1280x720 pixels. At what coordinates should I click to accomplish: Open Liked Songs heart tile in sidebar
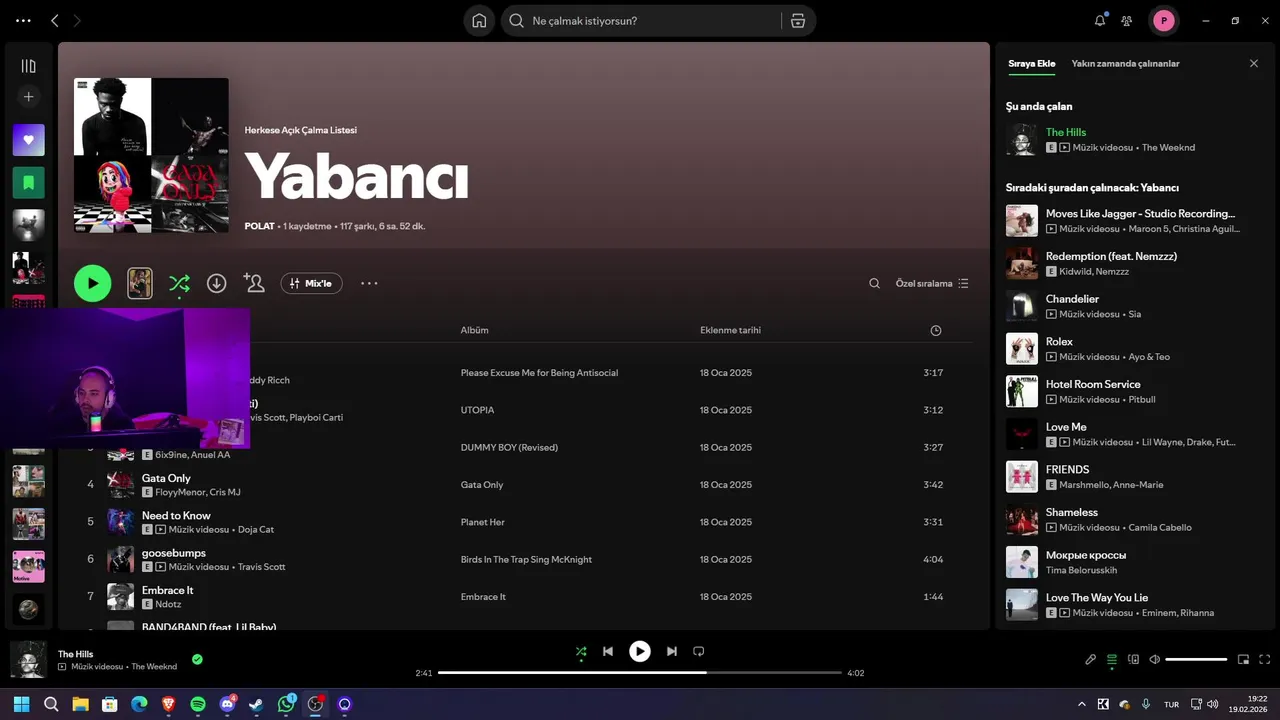[28, 140]
